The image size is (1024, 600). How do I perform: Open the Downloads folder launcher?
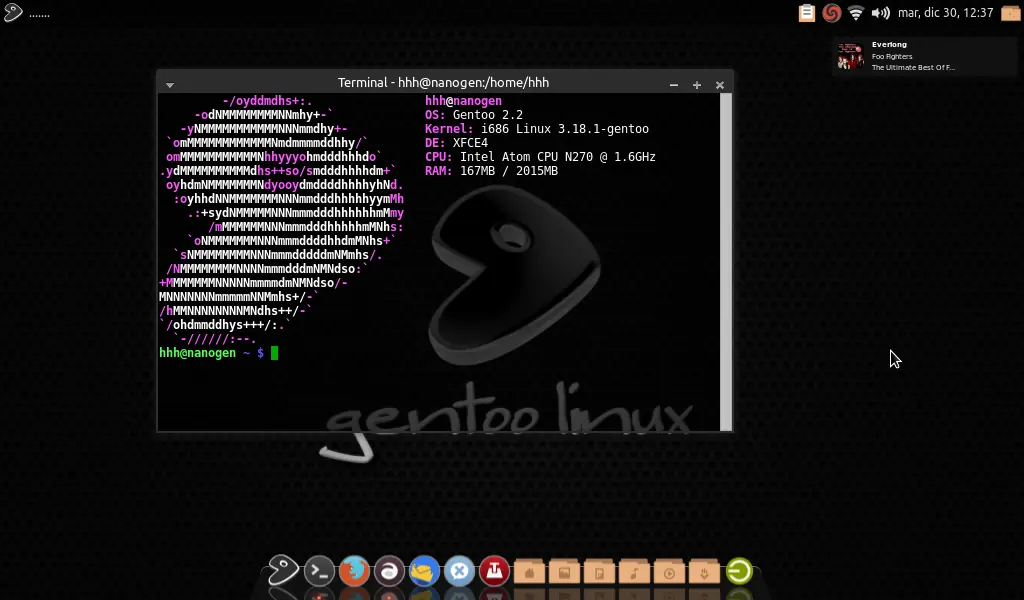(705, 570)
